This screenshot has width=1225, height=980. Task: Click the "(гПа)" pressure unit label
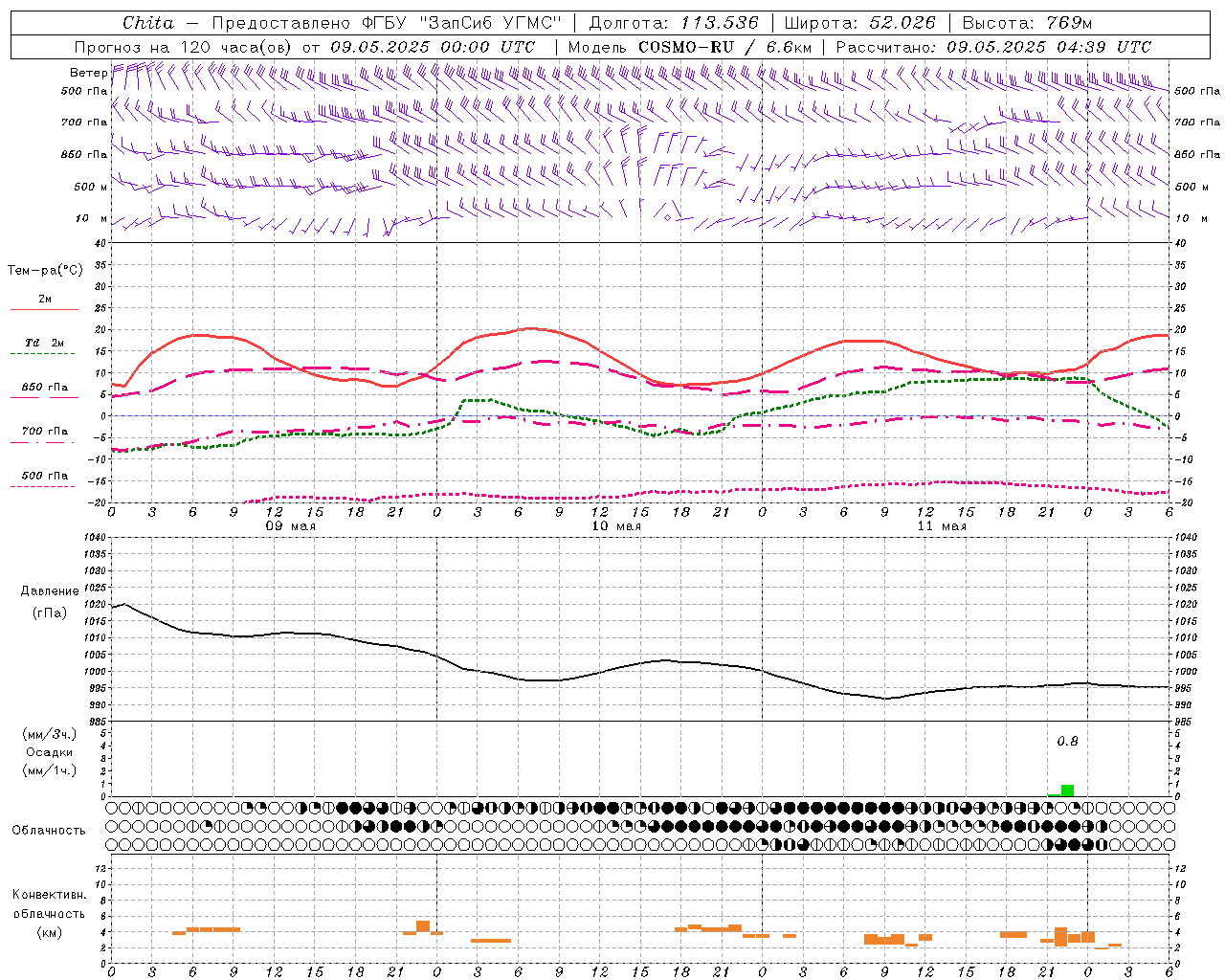pyautogui.click(x=49, y=612)
